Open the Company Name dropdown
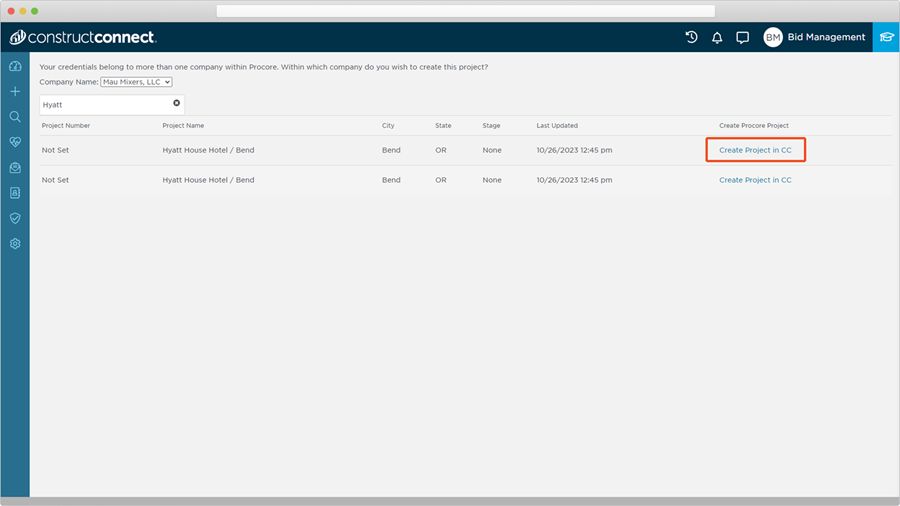Viewport: 900px width, 506px height. click(x=136, y=82)
